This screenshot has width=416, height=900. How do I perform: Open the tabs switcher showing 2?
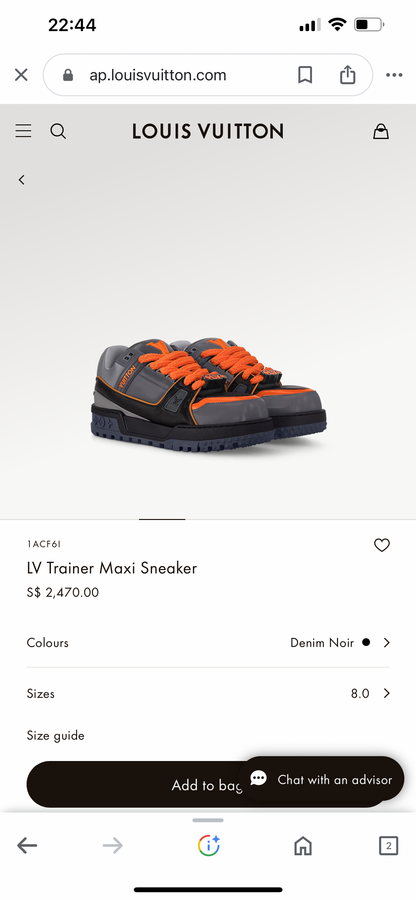388,845
